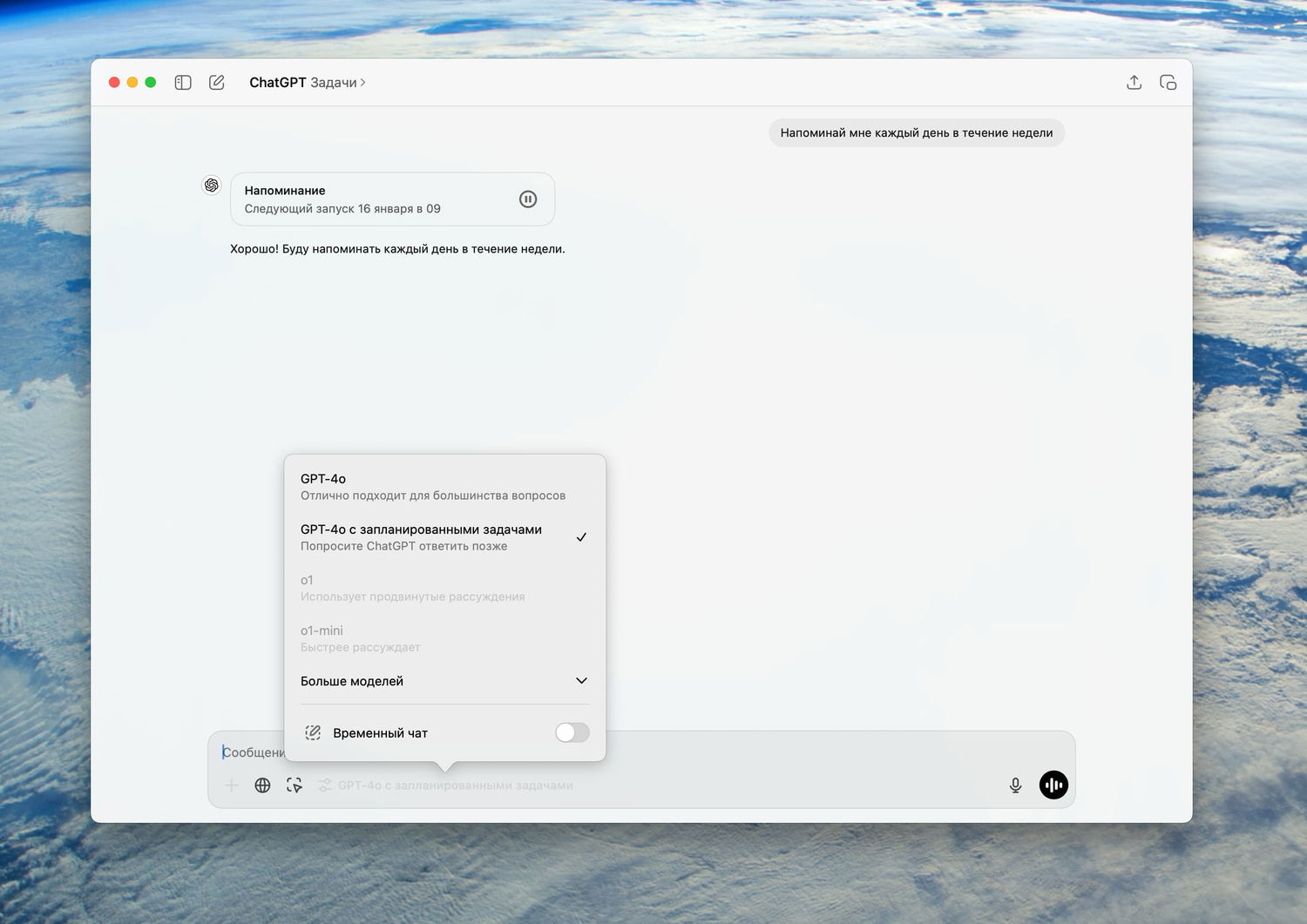This screenshot has width=1307, height=924.
Task: Click the Больше моделей menu item
Action: point(444,681)
